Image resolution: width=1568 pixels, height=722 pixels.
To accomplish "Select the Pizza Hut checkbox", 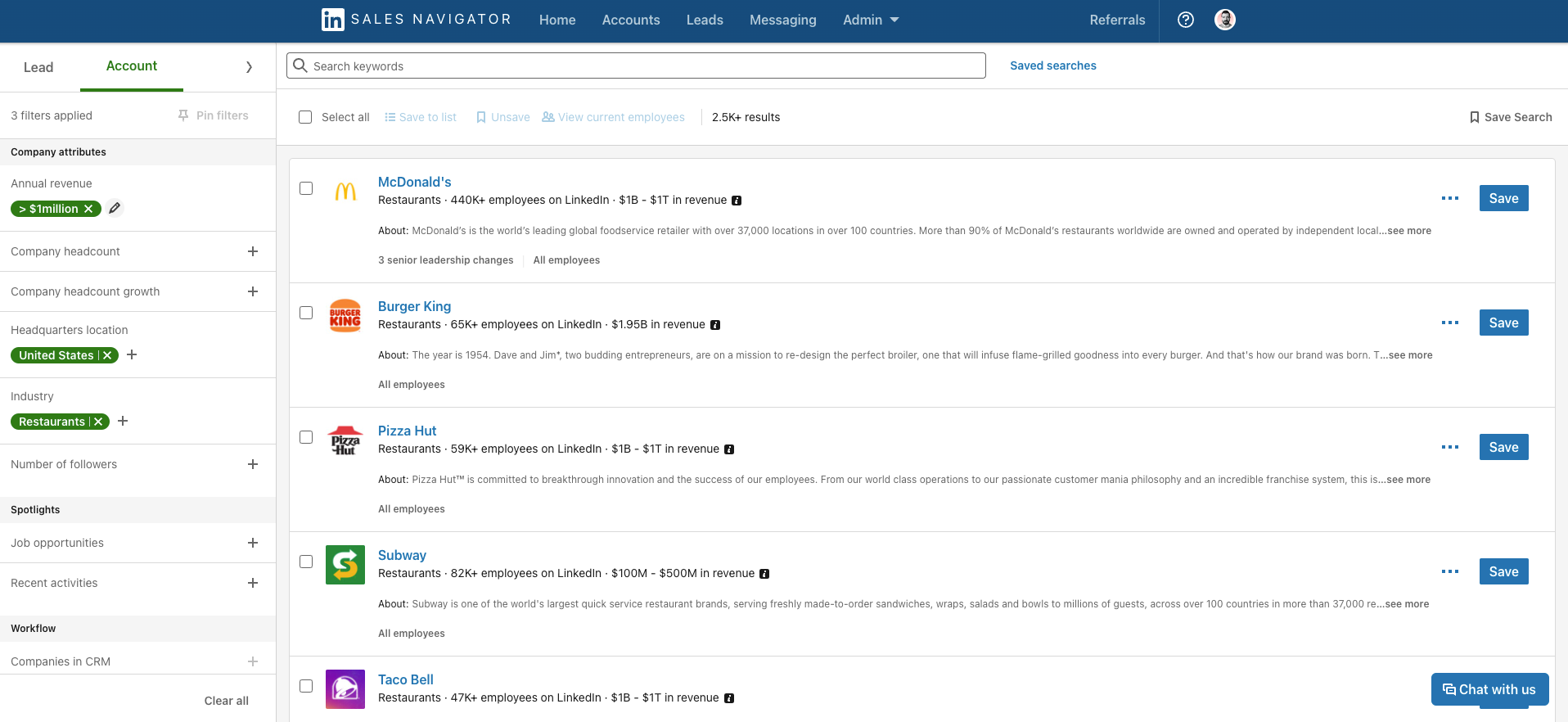I will [306, 437].
